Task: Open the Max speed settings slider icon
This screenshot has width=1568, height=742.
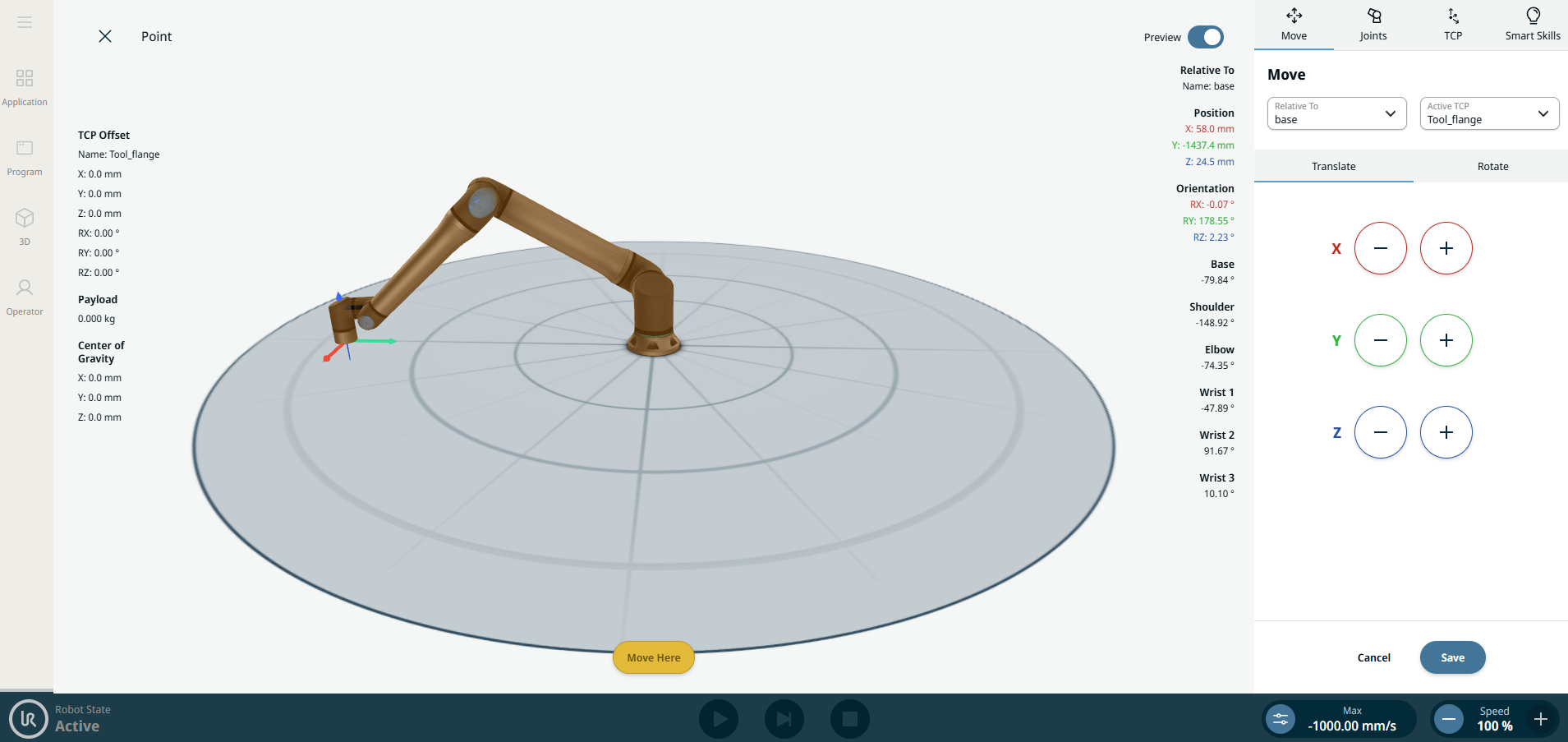Action: pyautogui.click(x=1281, y=719)
